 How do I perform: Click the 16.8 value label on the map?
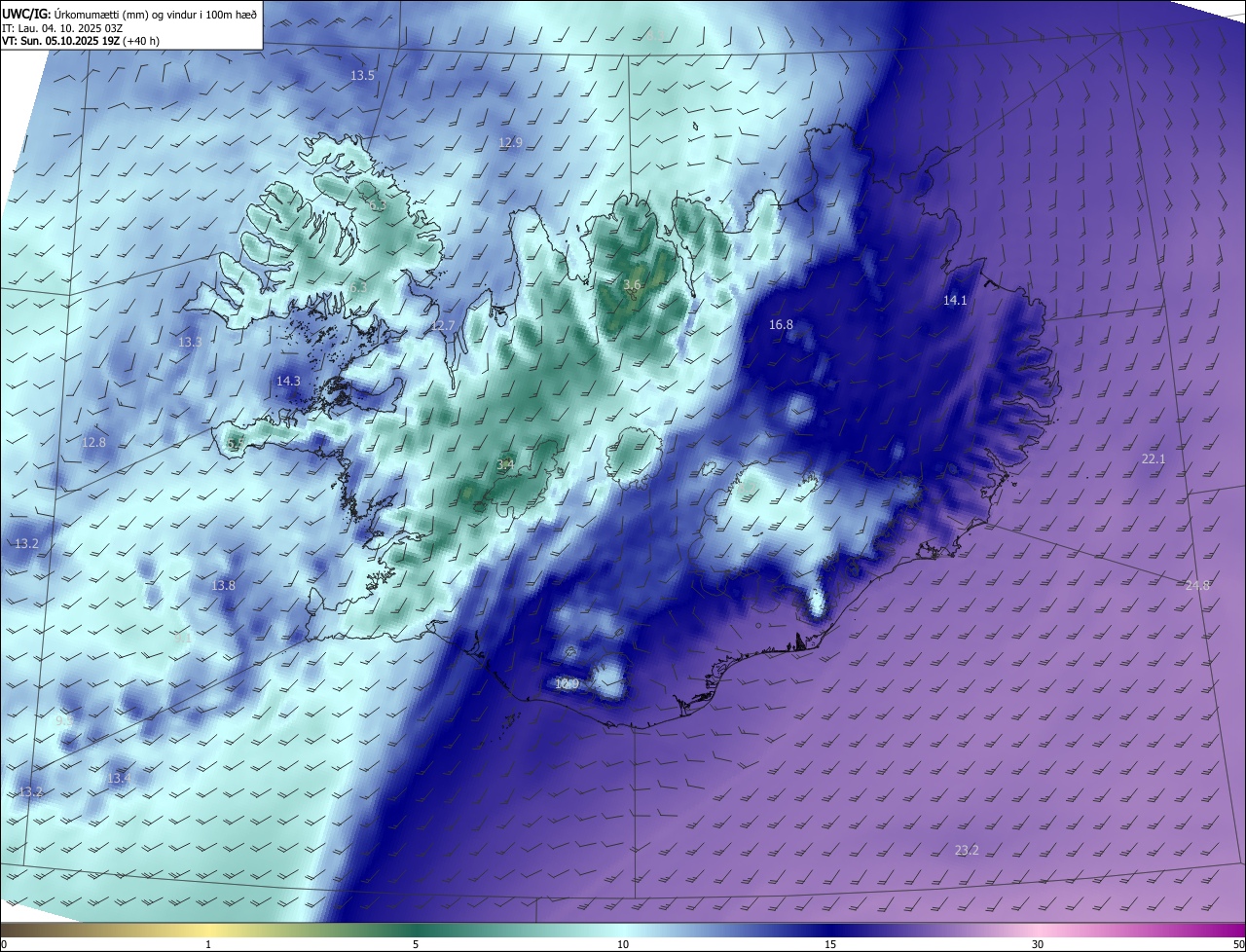pos(781,324)
